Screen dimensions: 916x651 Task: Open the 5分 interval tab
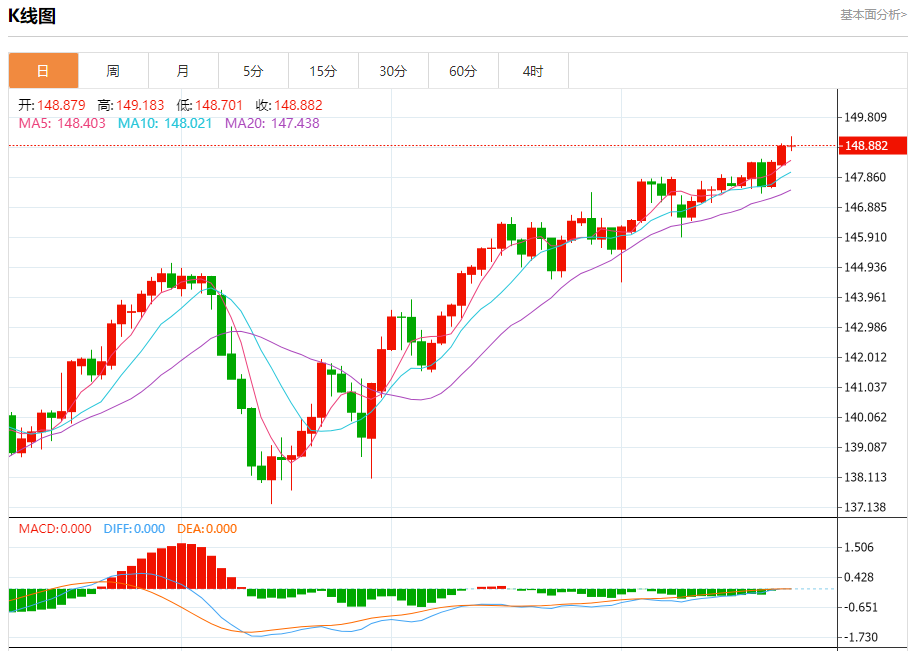click(x=254, y=71)
